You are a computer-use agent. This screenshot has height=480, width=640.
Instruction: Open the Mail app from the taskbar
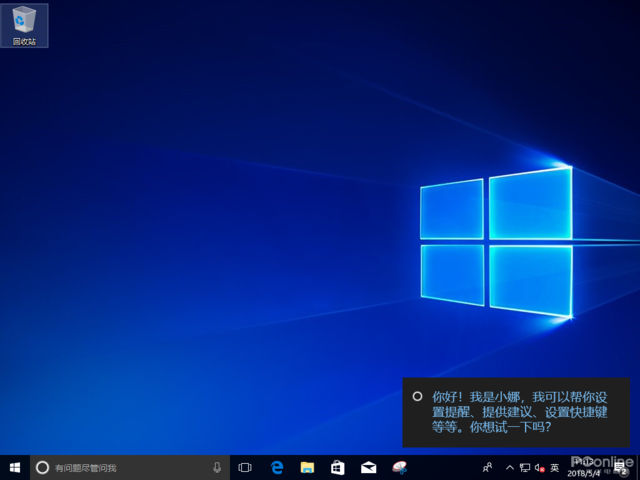point(369,467)
